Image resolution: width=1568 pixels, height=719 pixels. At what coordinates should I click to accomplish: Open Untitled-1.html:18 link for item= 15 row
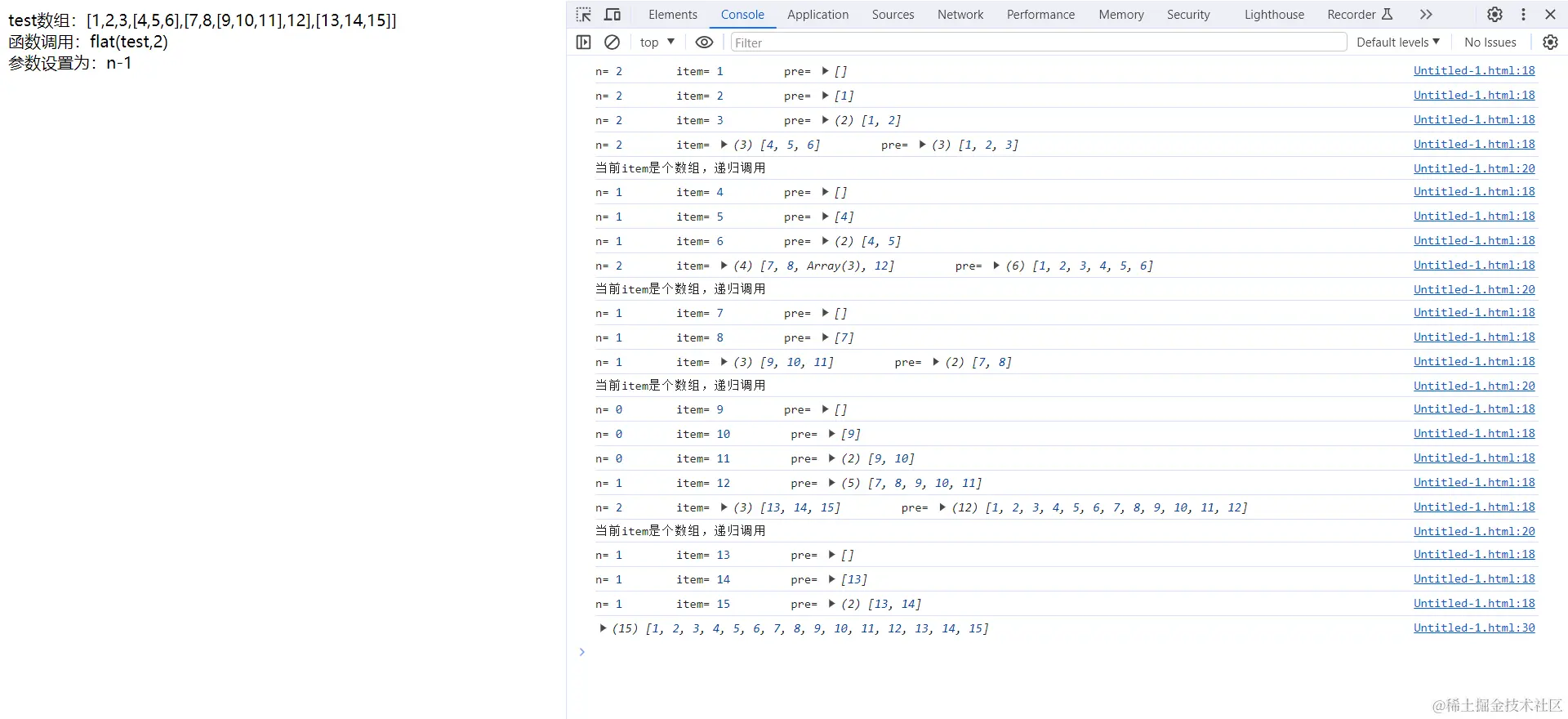(x=1474, y=604)
